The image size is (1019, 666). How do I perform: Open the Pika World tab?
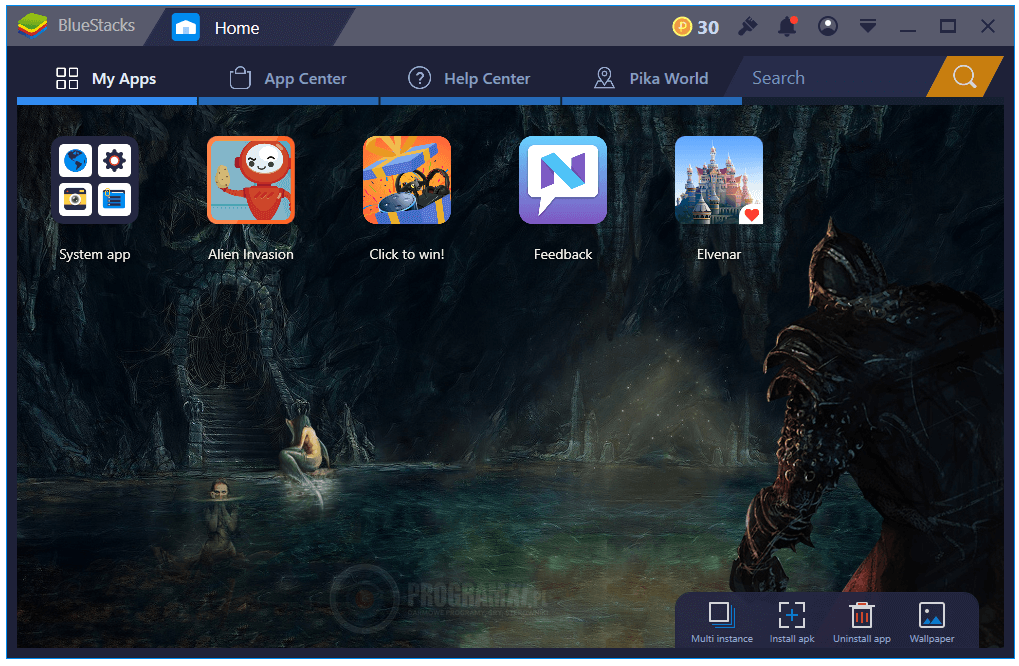click(x=652, y=78)
